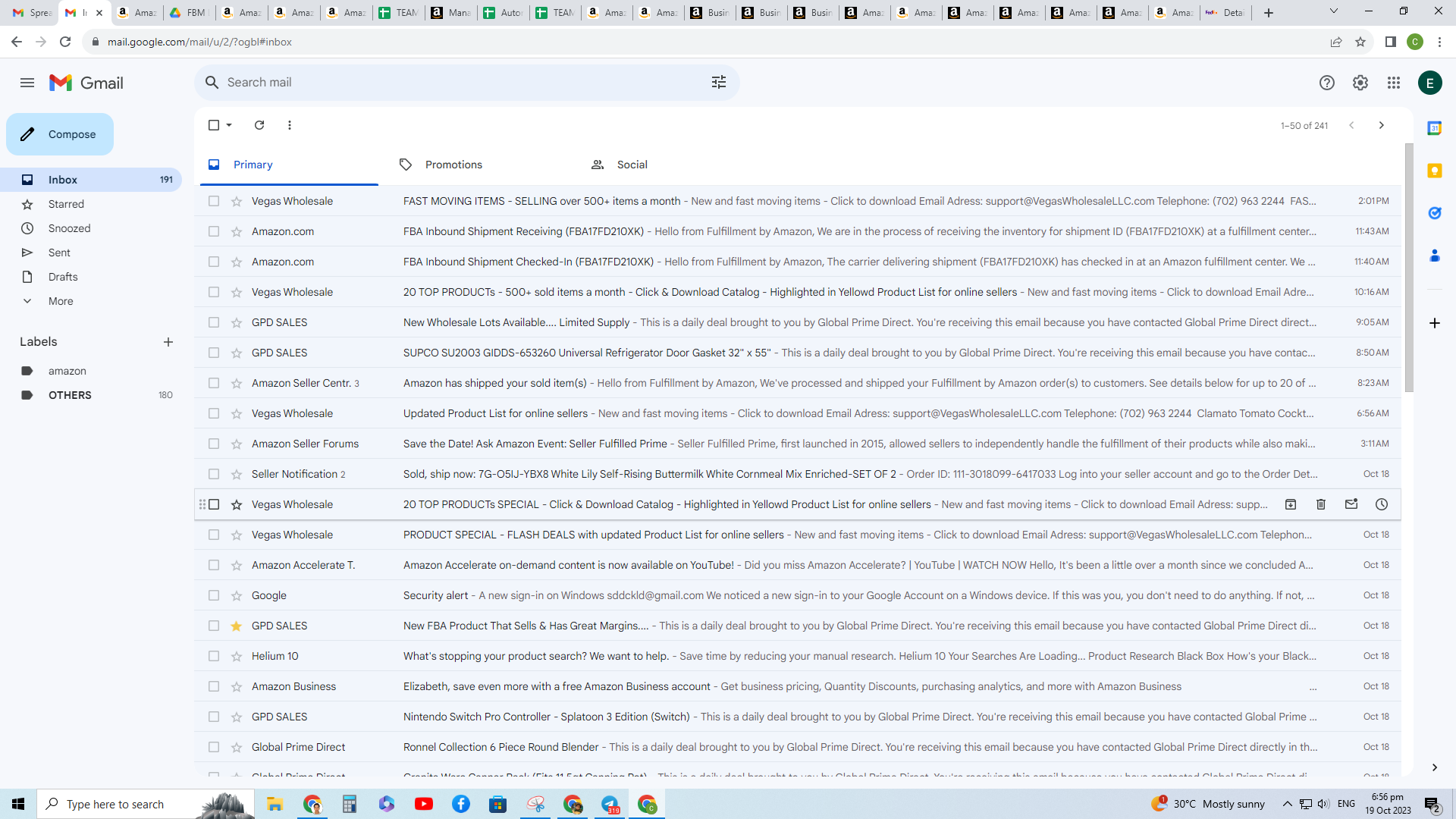Open the Chrome tab search dropdown
1456x819 pixels.
pyautogui.click(x=1334, y=11)
